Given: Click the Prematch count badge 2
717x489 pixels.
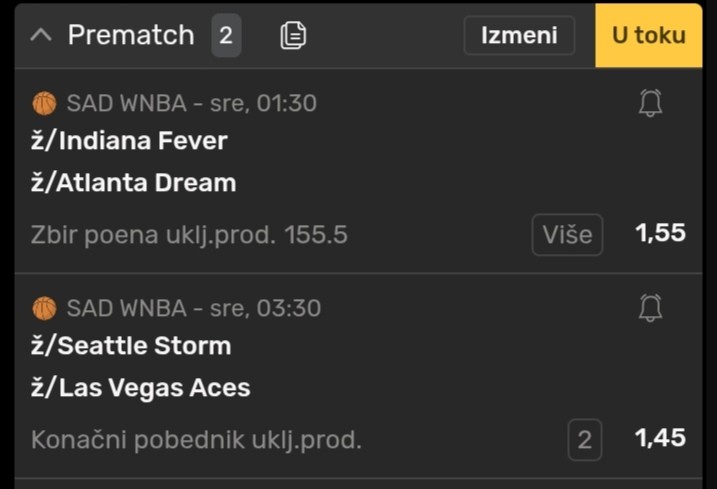Looking at the screenshot, I should coord(226,35).
